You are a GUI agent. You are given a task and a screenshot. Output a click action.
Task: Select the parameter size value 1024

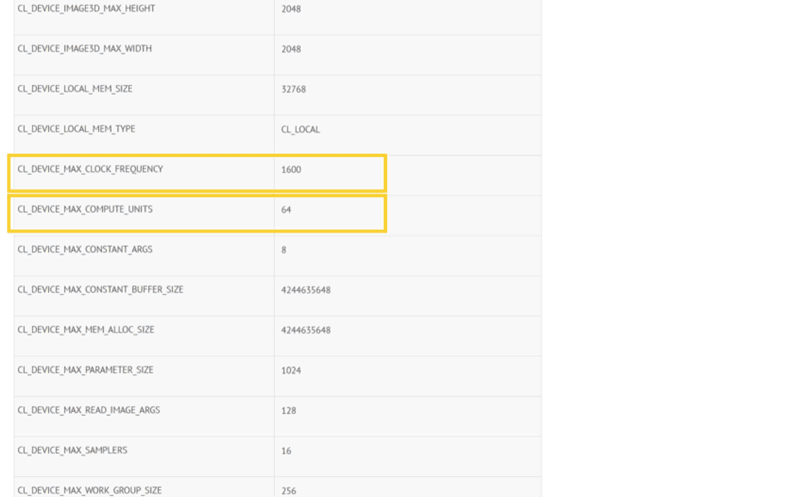291,370
